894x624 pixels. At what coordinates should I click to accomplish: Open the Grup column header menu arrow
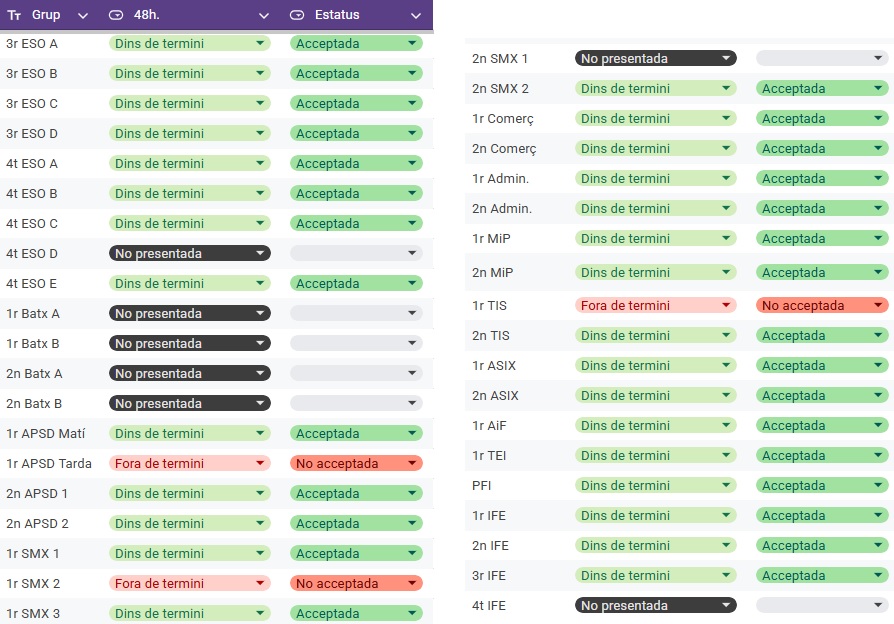pos(83,16)
